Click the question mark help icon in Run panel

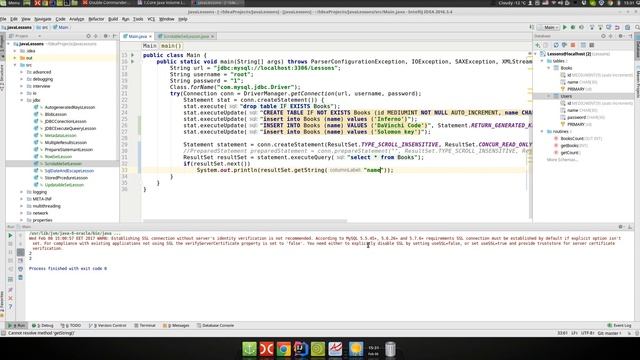pyautogui.click(x=11, y=306)
